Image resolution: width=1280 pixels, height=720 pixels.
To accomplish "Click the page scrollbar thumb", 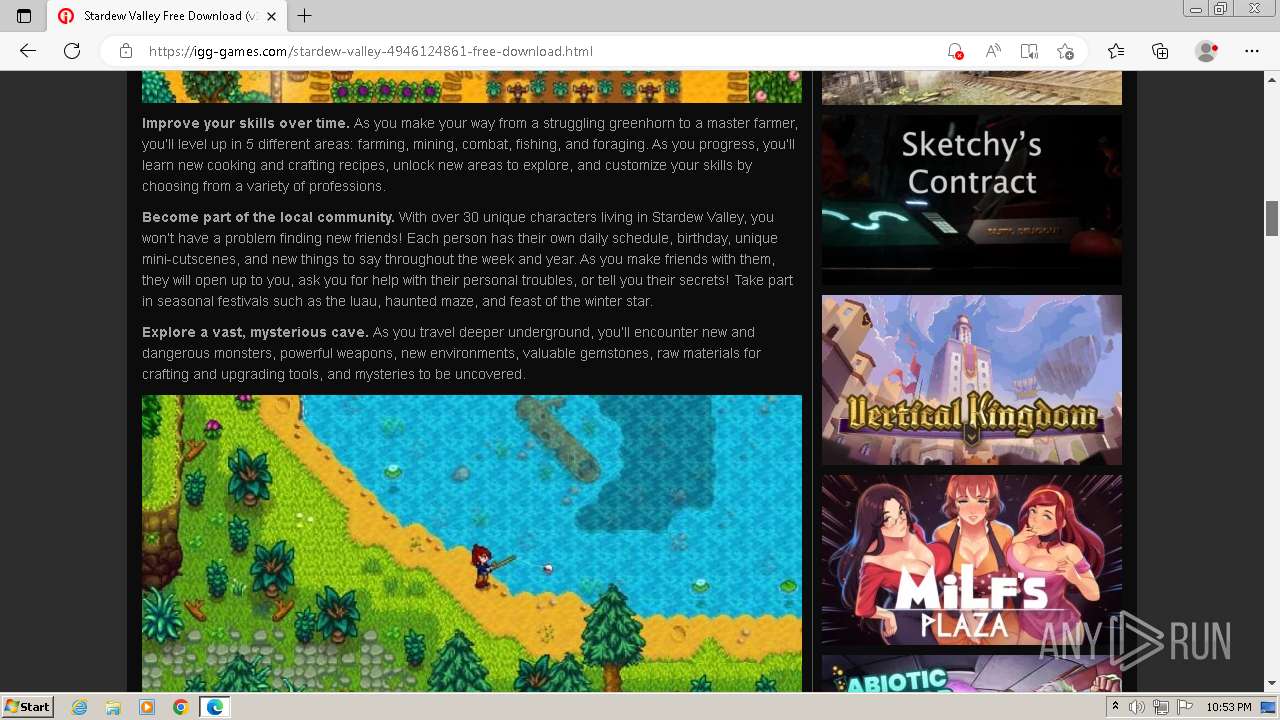I will [x=1272, y=218].
